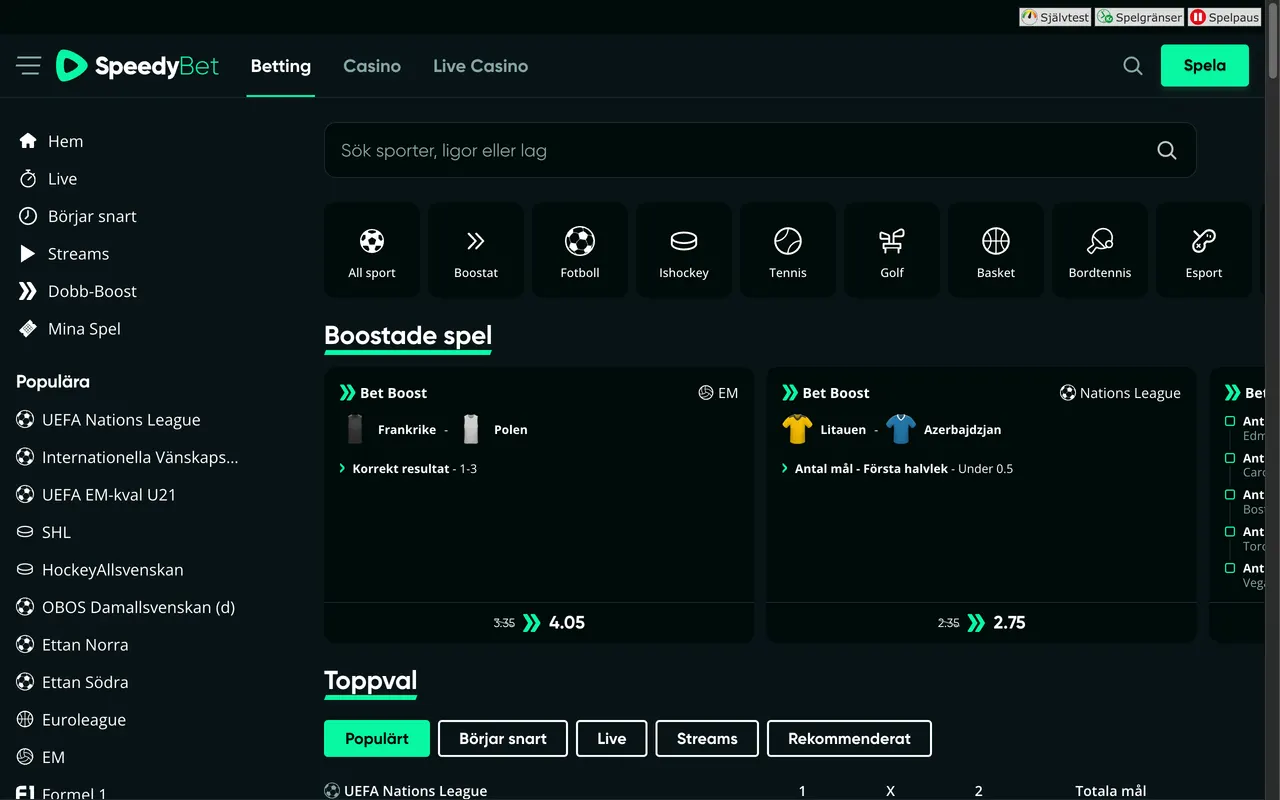The height and width of the screenshot is (800, 1280).
Task: Select the Populärt filter tab
Action: tap(377, 739)
